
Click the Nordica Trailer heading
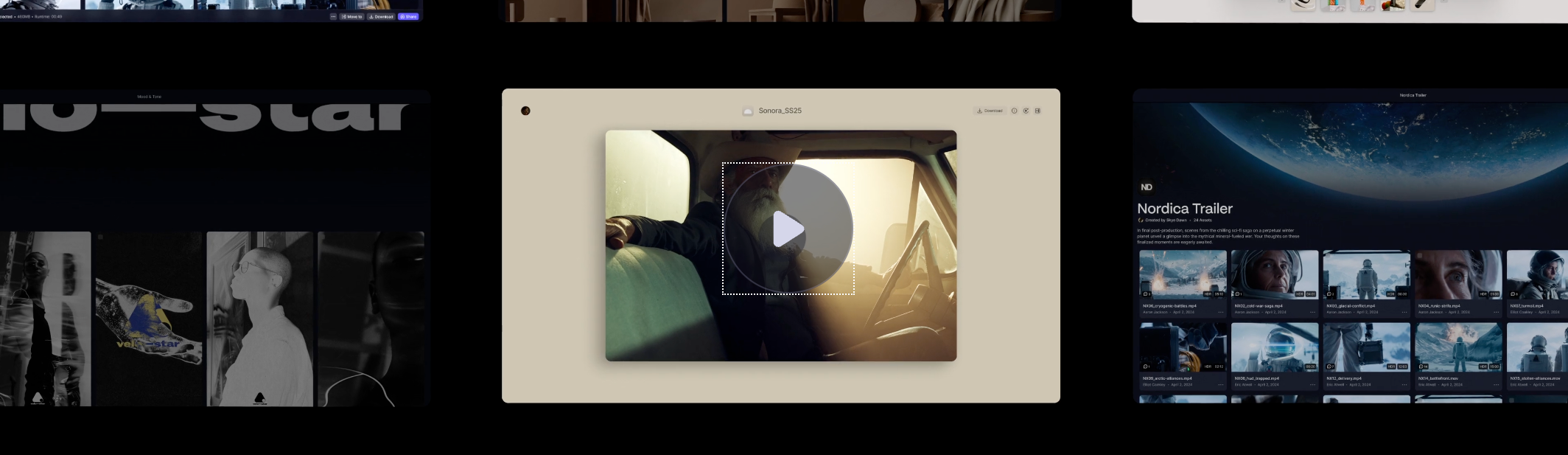[x=1185, y=209]
